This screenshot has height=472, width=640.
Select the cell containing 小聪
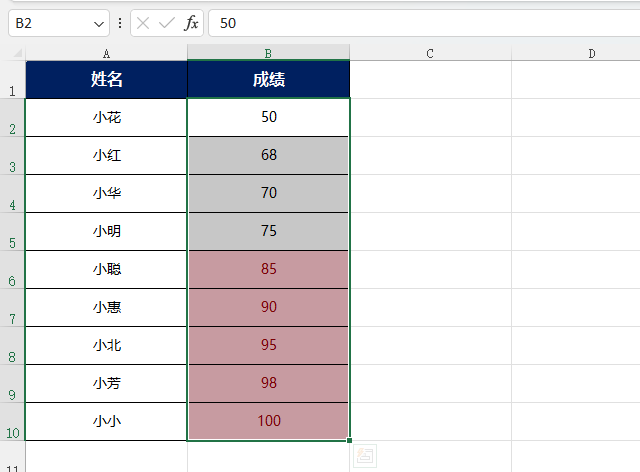[106, 269]
